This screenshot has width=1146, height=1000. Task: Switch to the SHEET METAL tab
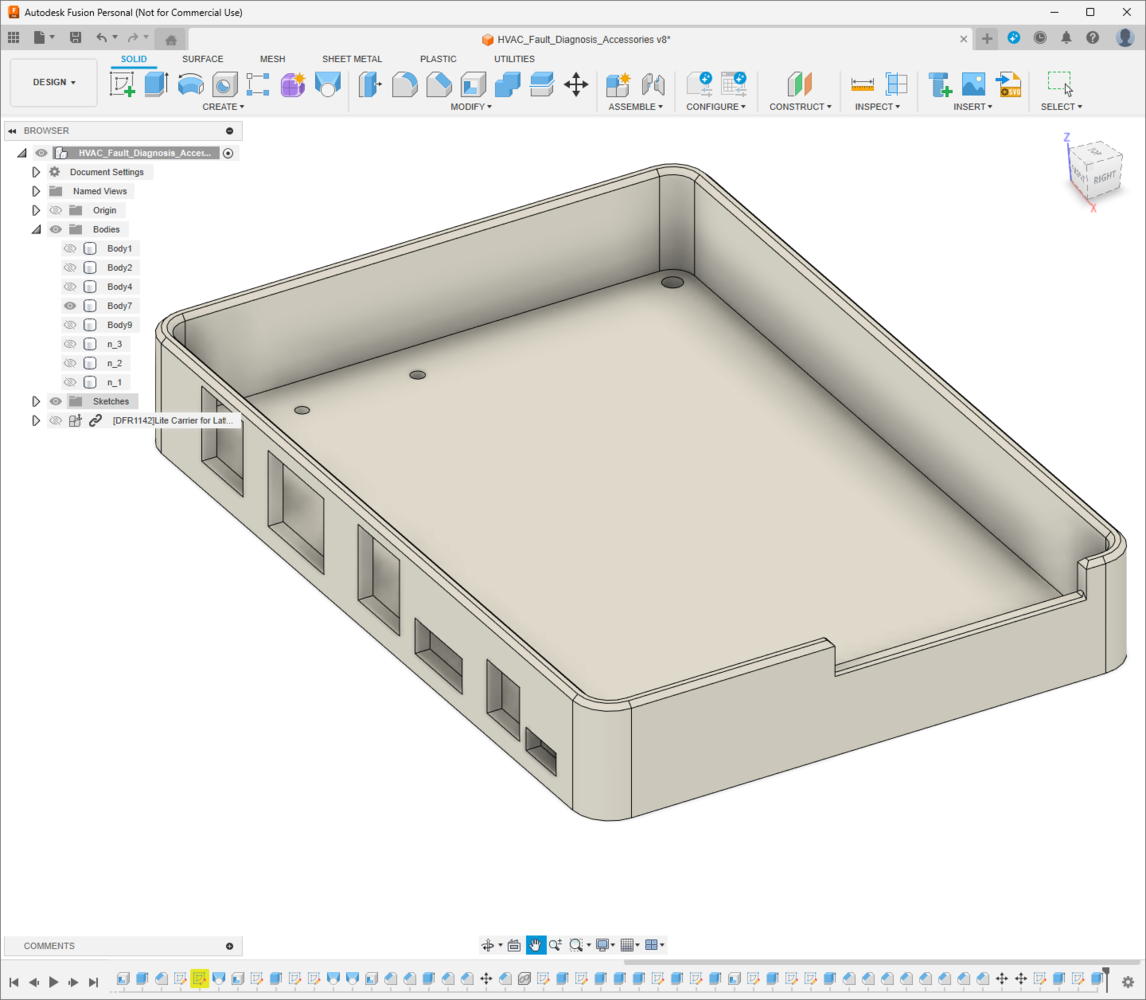tap(352, 59)
